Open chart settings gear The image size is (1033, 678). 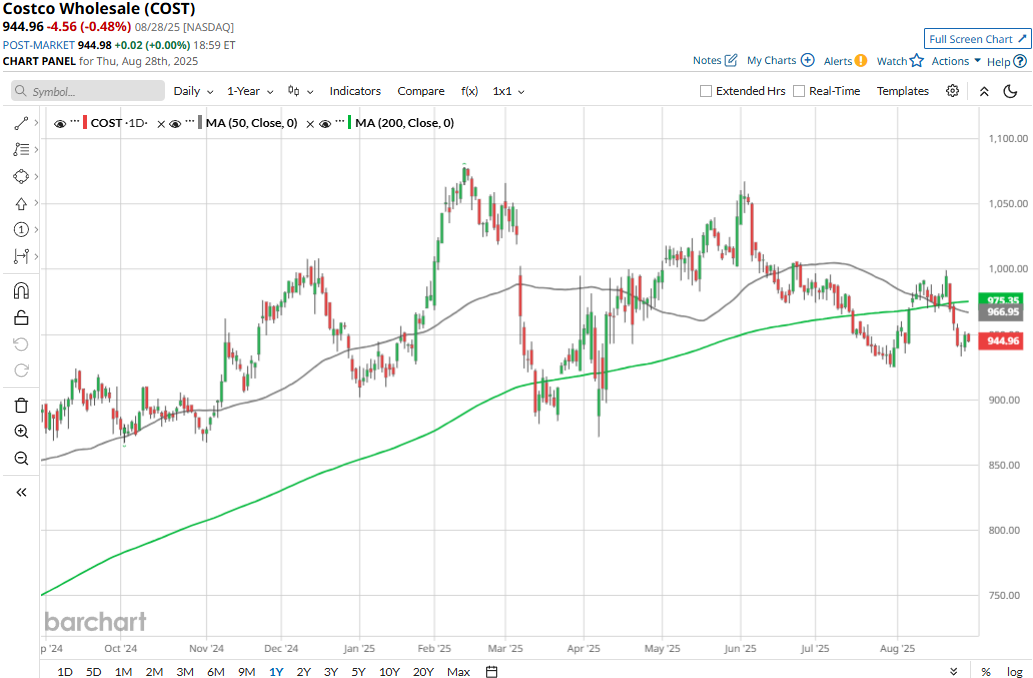pyautogui.click(x=952, y=91)
